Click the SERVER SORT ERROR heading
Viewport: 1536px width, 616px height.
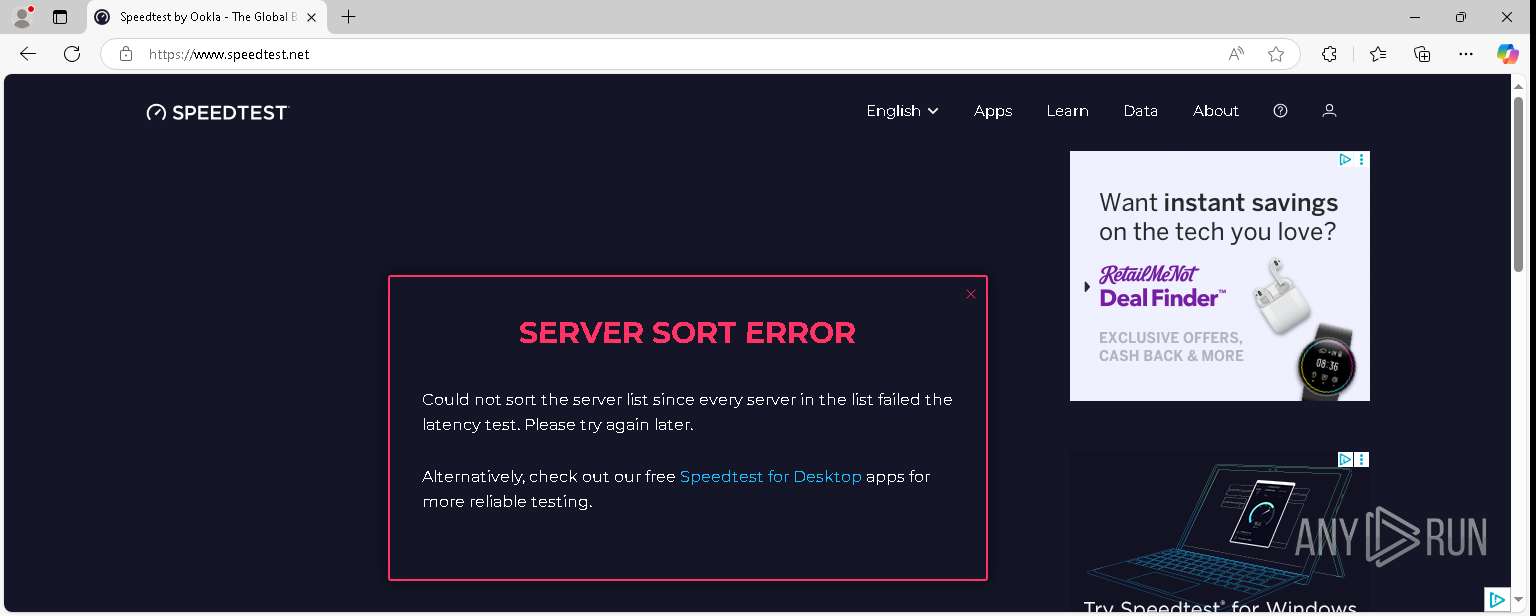click(687, 333)
